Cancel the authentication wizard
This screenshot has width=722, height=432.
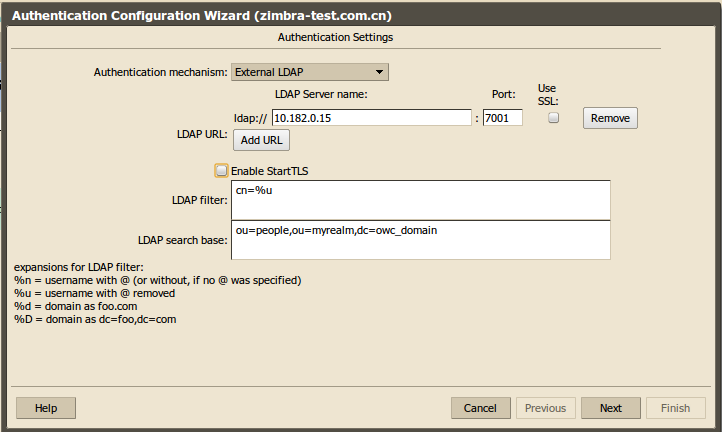(480, 408)
